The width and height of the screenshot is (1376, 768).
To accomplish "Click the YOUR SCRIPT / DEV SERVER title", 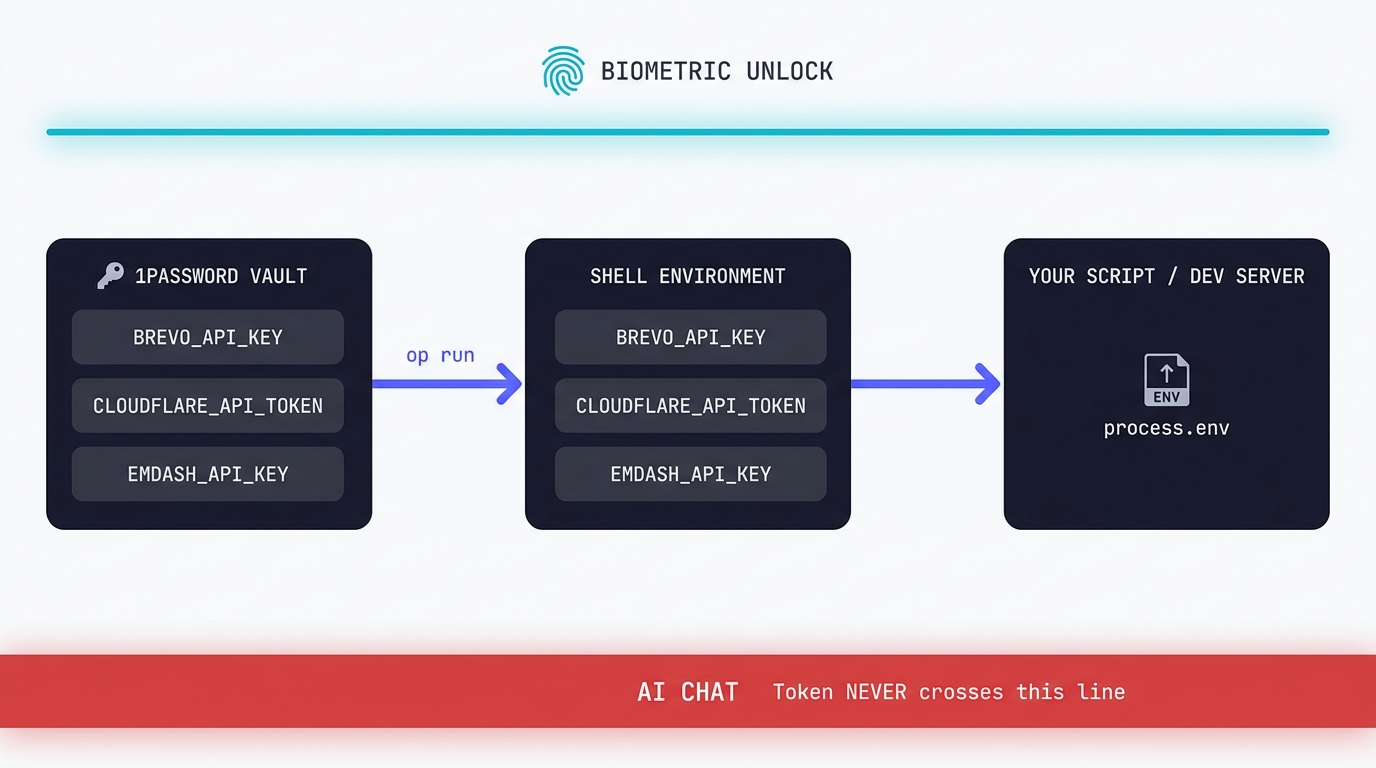I will point(1167,276).
